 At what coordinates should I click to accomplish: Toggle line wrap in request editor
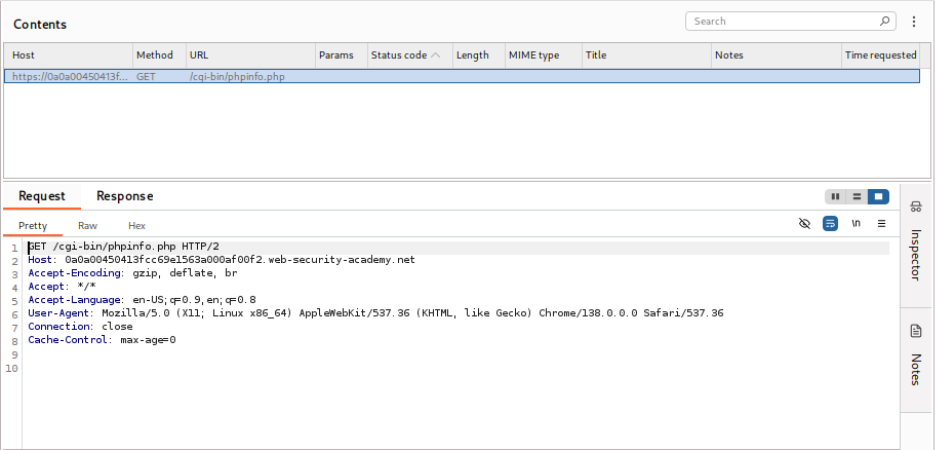pyautogui.click(x=830, y=224)
